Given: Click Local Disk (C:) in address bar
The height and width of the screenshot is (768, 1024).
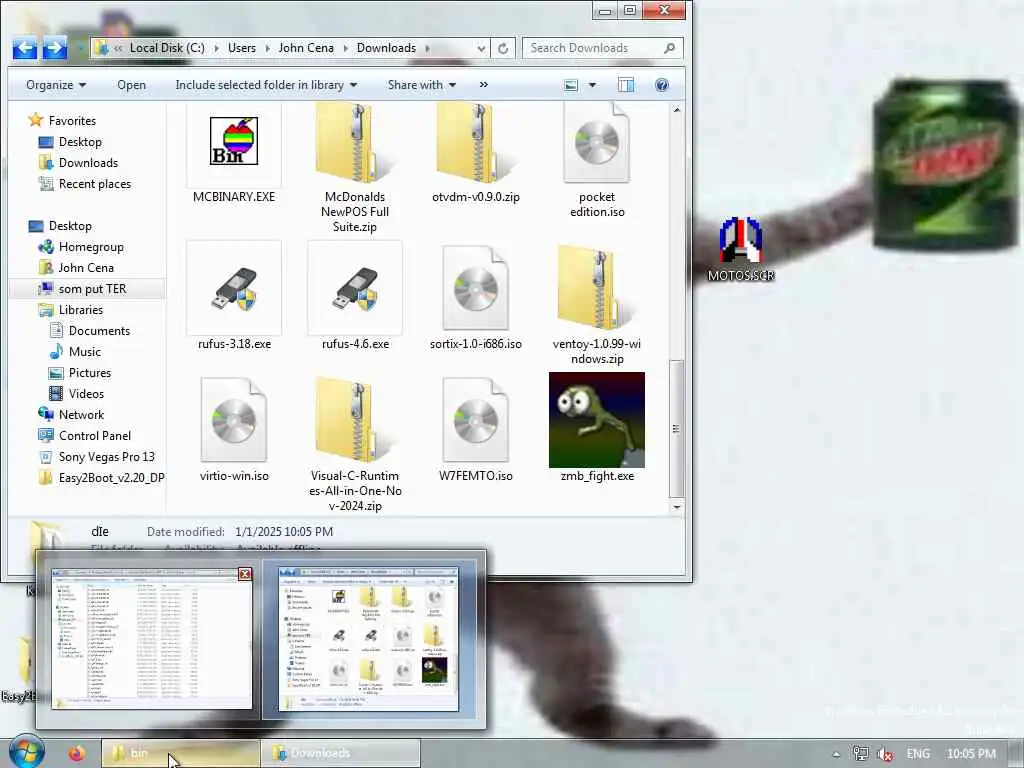Looking at the screenshot, I should tap(167, 48).
